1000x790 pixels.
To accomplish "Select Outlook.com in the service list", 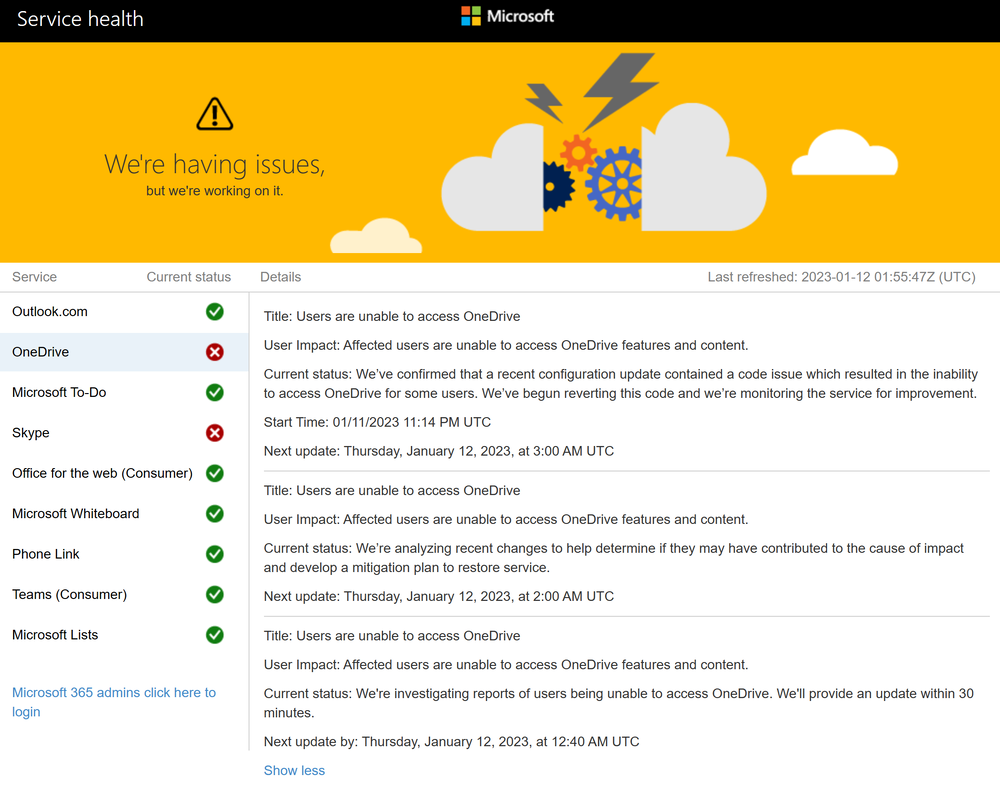I will tap(50, 312).
